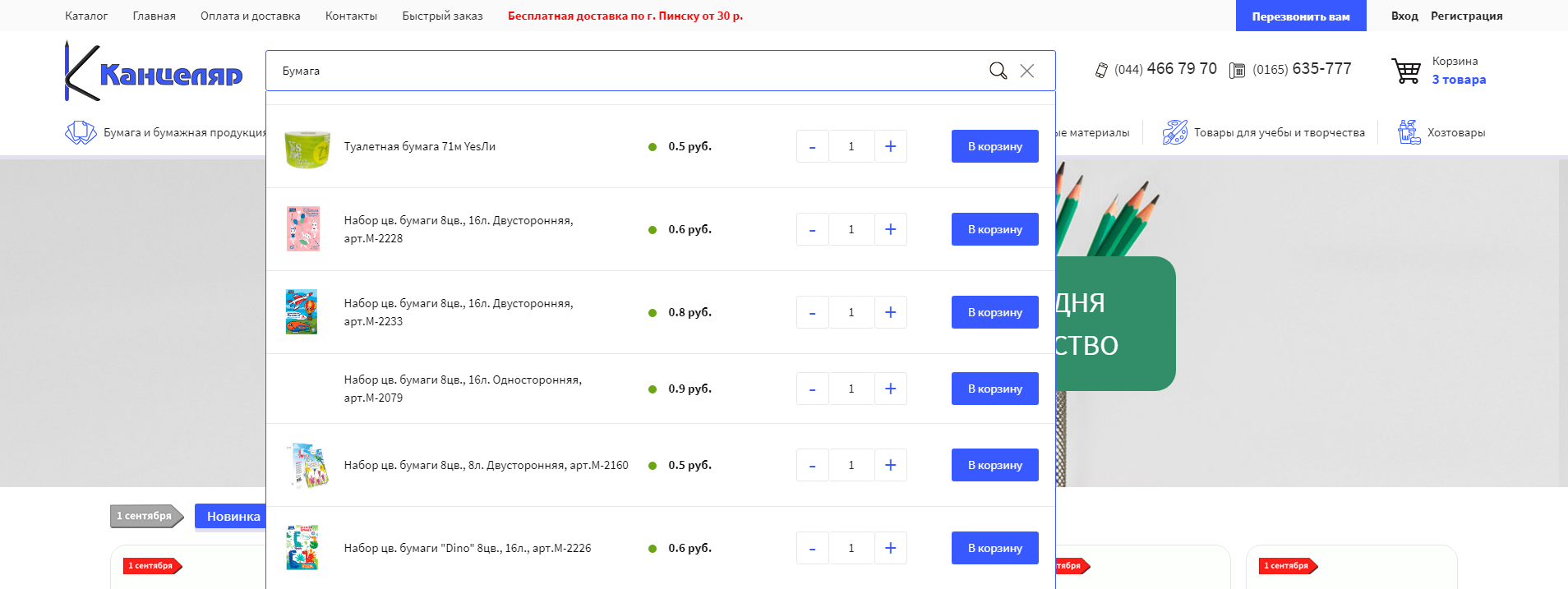
Task: Click the magnifying glass search icon
Action: 998,71
